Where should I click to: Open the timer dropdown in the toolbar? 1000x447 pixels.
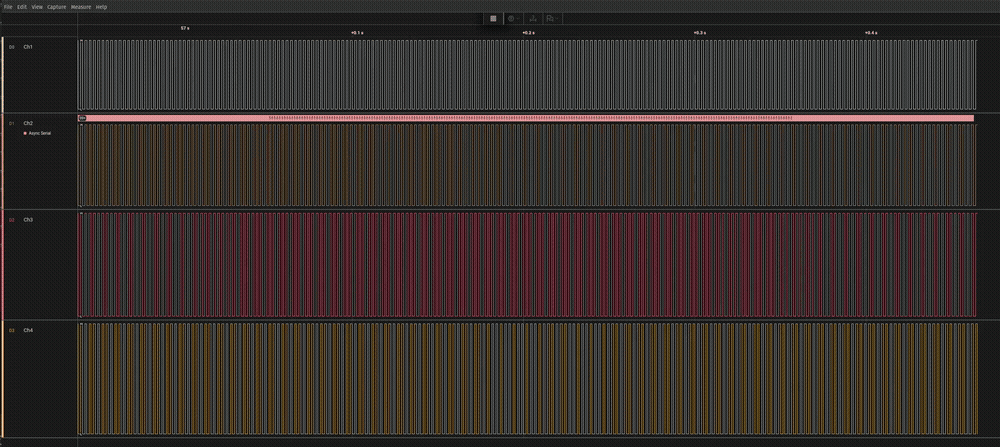pos(512,18)
